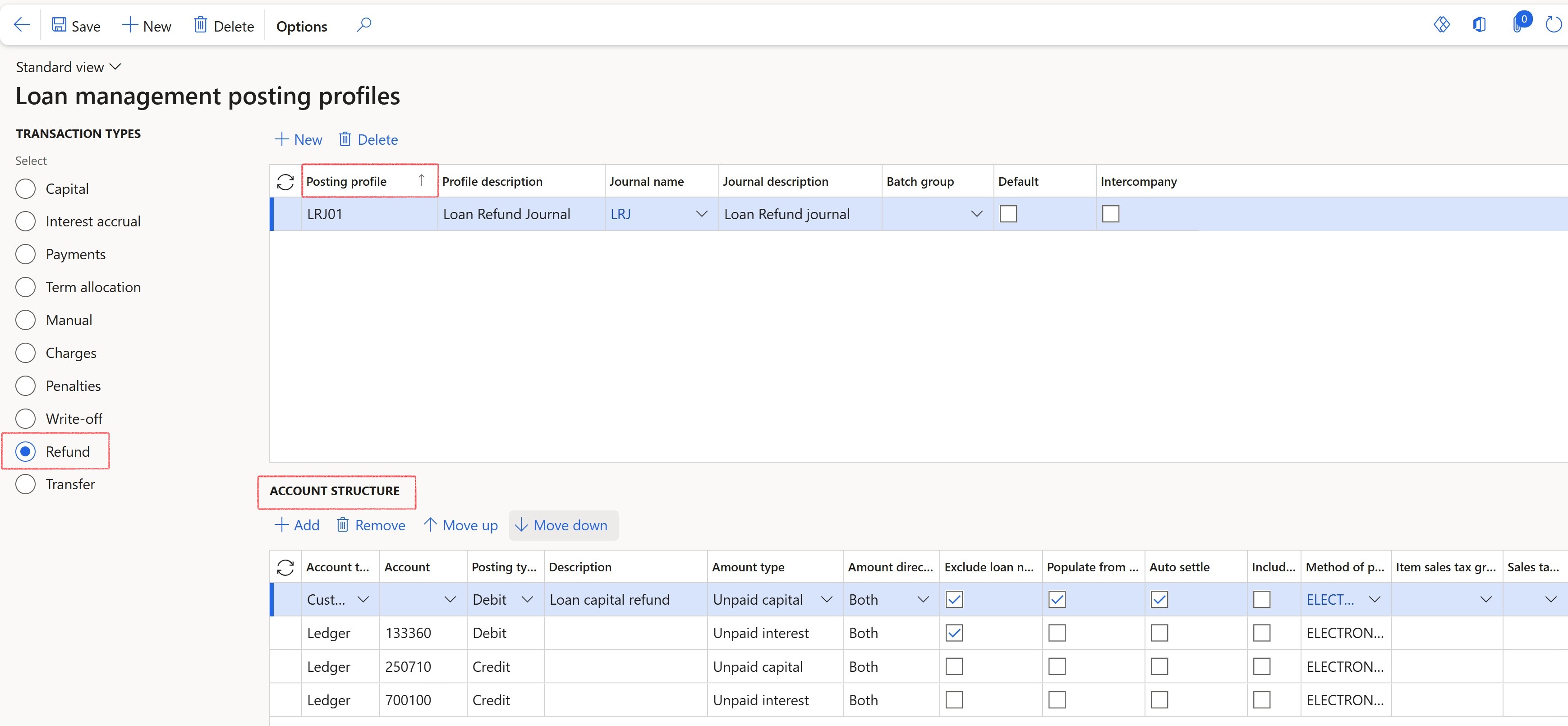
Task: Select the Interest accrual radio button
Action: [x=26, y=221]
